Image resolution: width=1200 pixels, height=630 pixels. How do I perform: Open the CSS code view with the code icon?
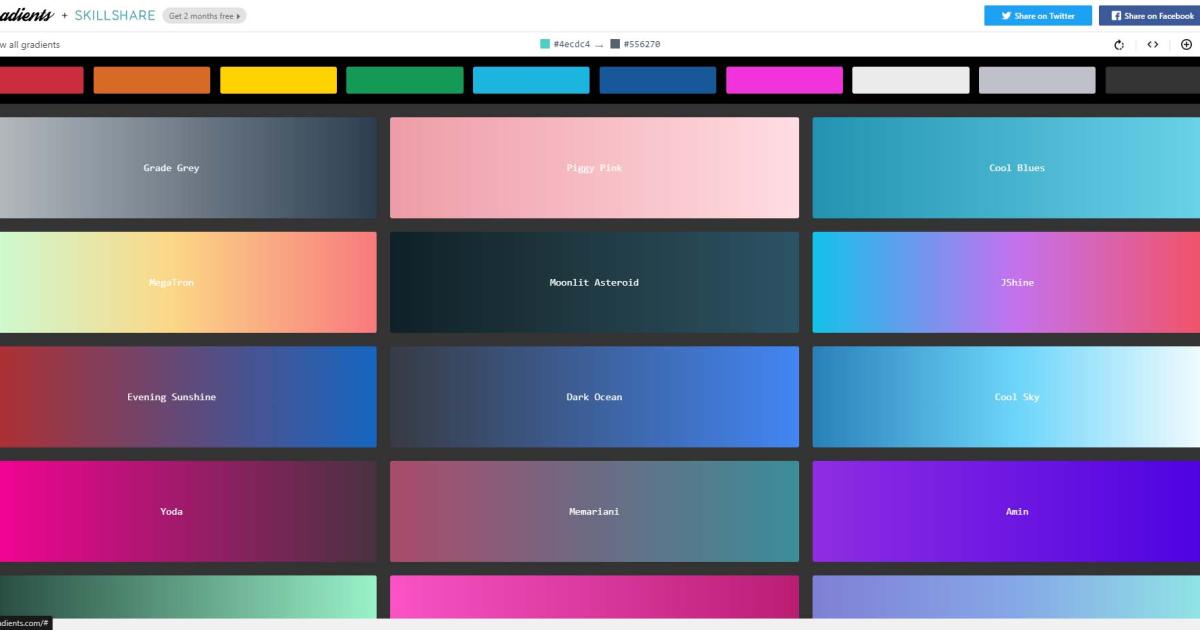coord(1153,44)
